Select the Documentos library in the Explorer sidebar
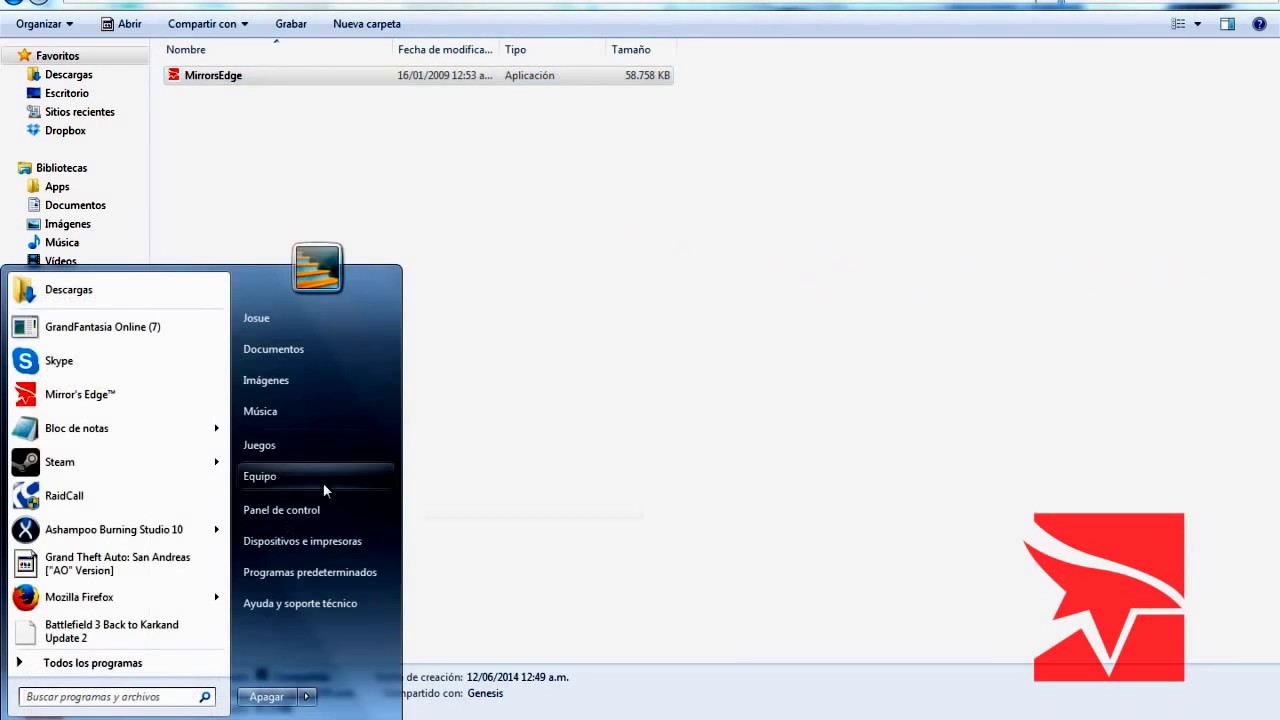 75,206
